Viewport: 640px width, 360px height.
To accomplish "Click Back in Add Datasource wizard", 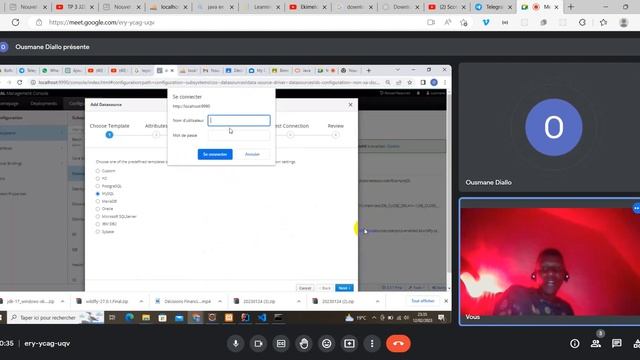I will click(x=324, y=288).
